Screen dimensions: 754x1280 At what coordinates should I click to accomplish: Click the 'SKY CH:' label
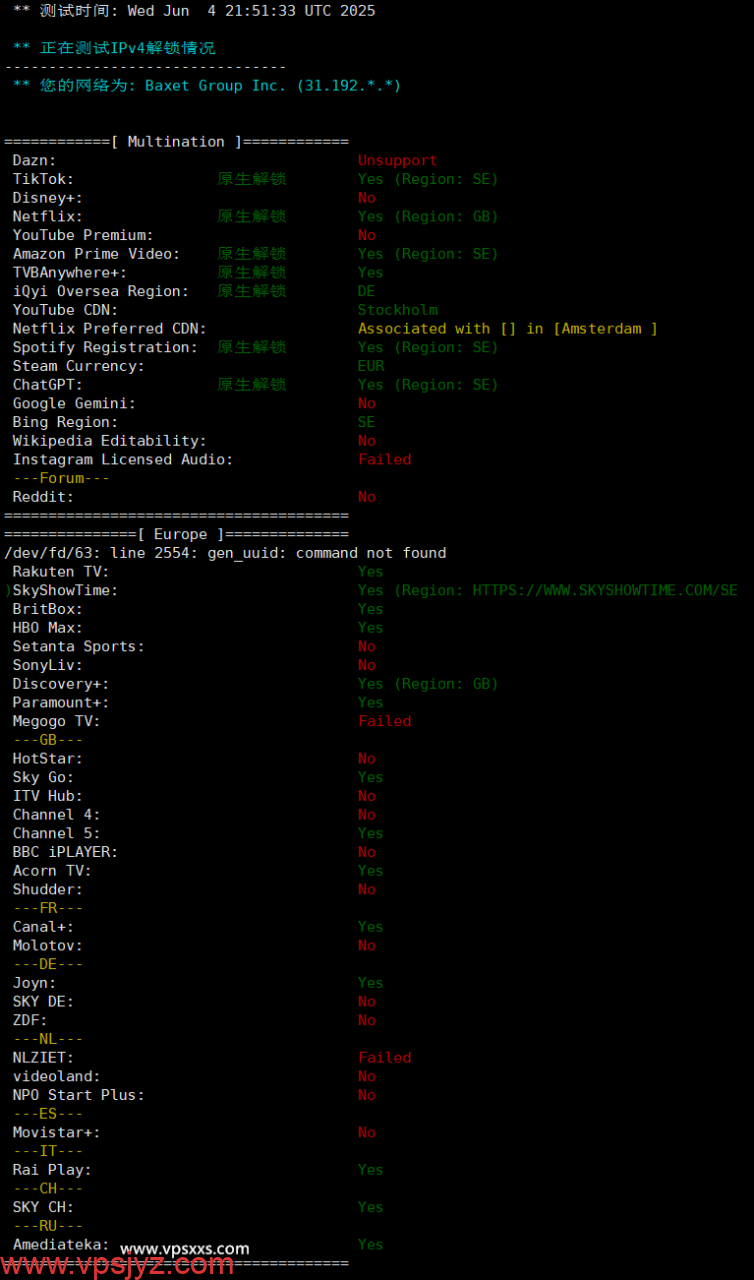44,1207
